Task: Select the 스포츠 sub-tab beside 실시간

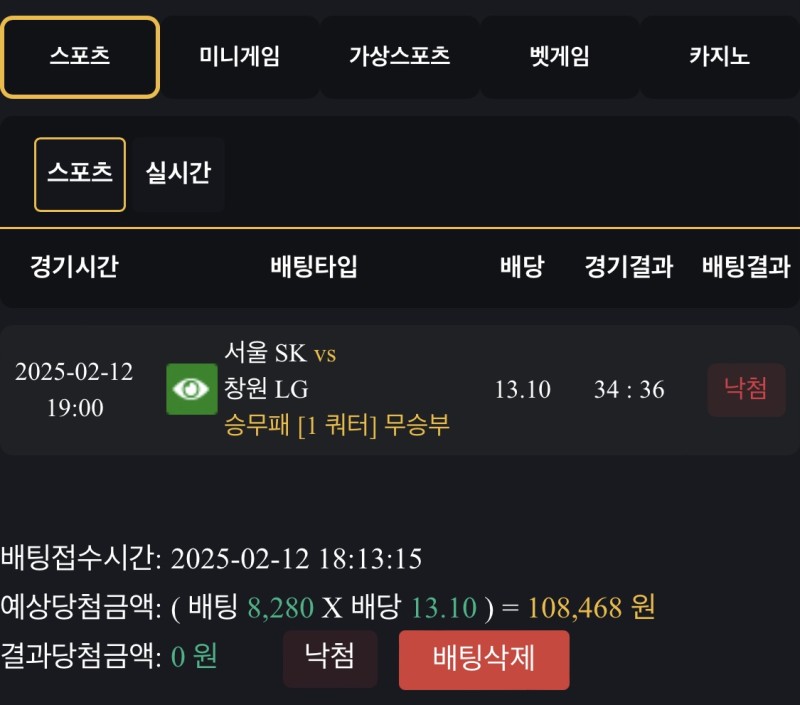Action: click(x=80, y=174)
